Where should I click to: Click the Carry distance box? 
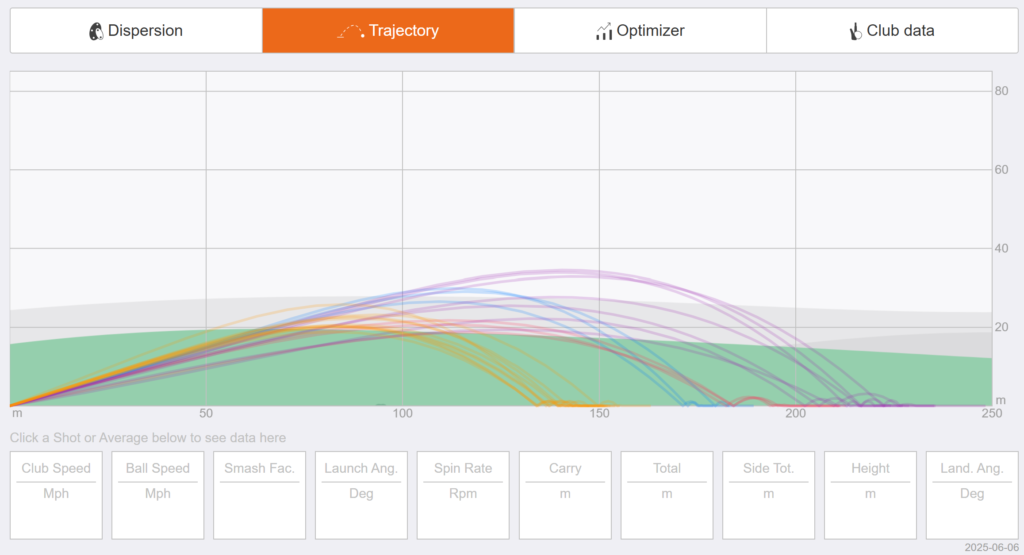click(x=565, y=495)
